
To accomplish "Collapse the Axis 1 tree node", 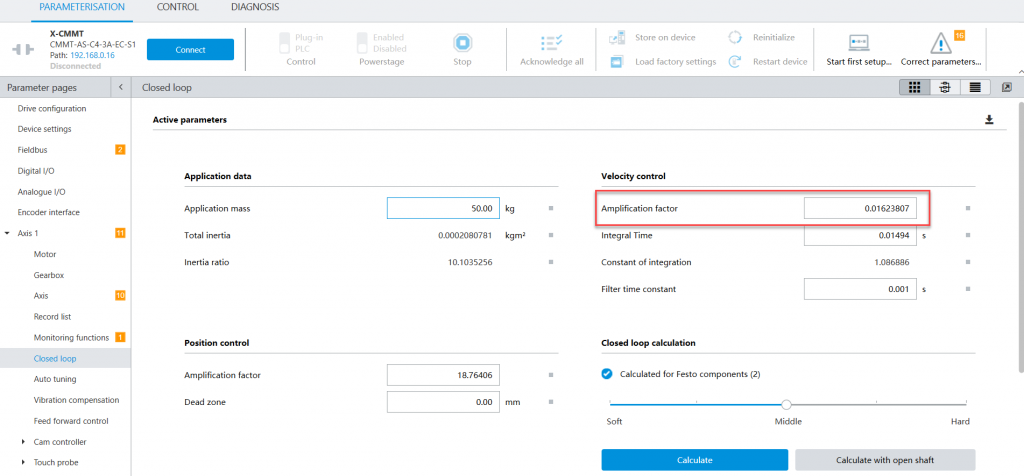I will click(7, 233).
